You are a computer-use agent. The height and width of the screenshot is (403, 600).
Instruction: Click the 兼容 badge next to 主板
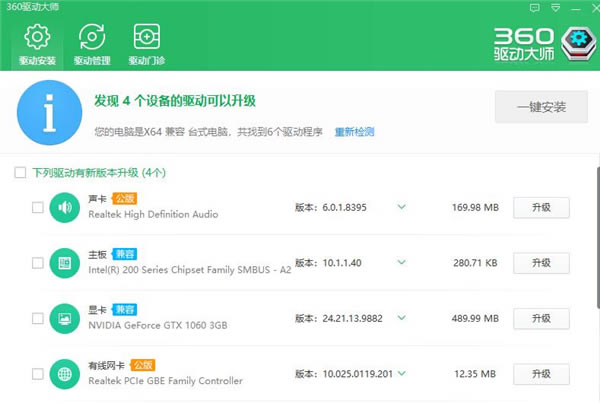pyautogui.click(x=124, y=254)
